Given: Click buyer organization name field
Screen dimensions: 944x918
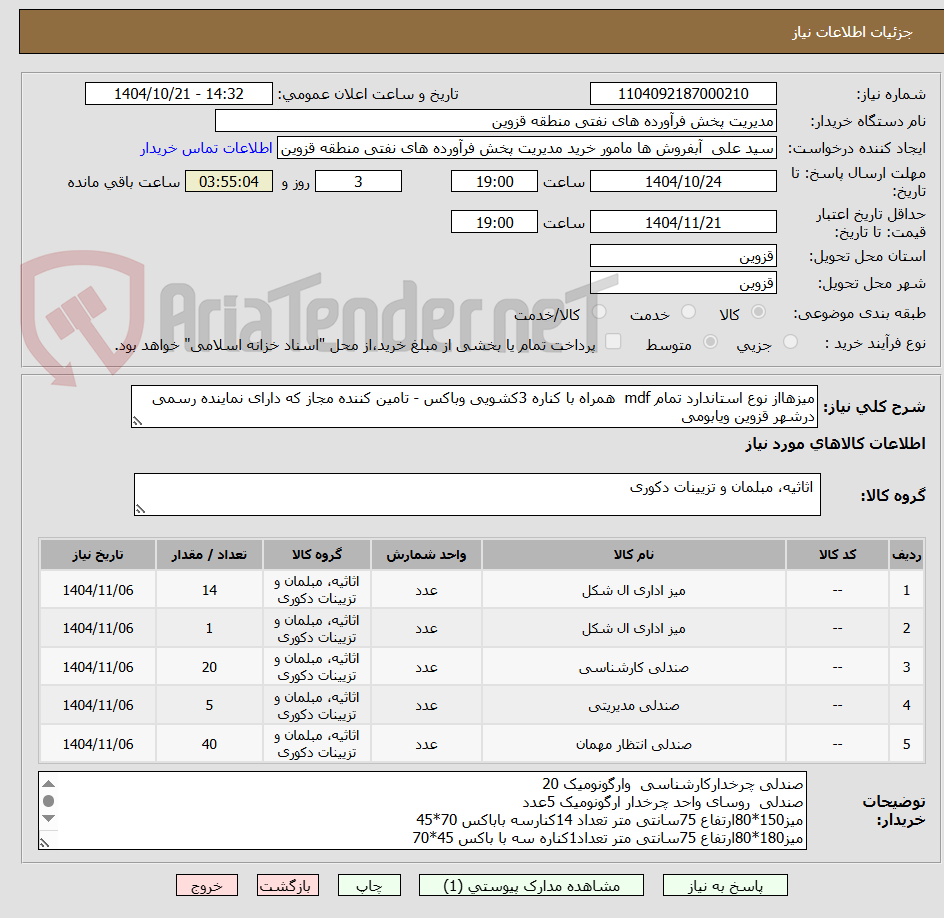Looking at the screenshot, I should [x=495, y=121].
